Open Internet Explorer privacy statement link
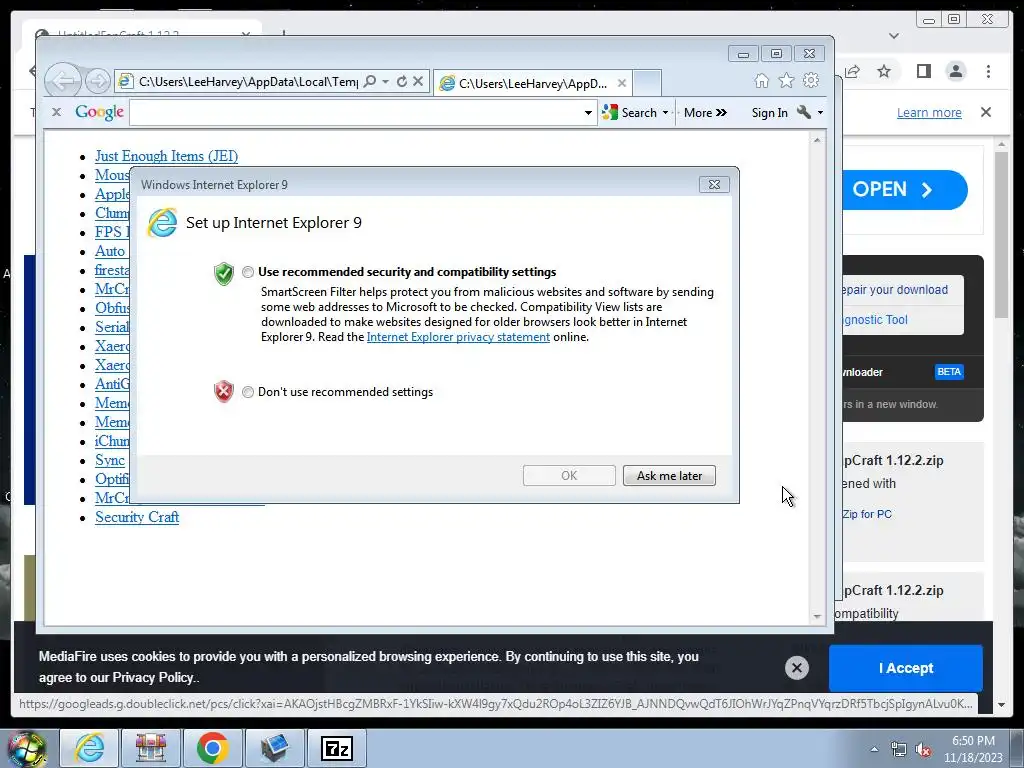The width and height of the screenshot is (1024, 768). 458,337
